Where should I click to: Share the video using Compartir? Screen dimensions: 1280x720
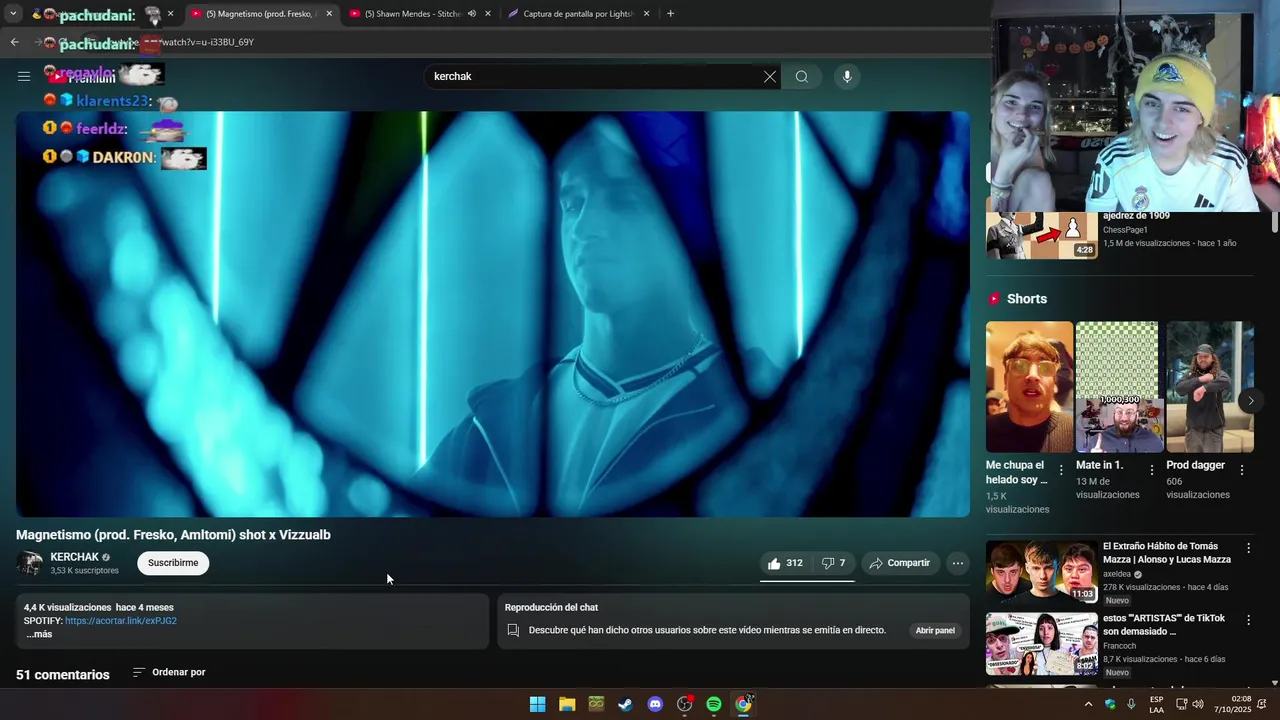pos(900,563)
